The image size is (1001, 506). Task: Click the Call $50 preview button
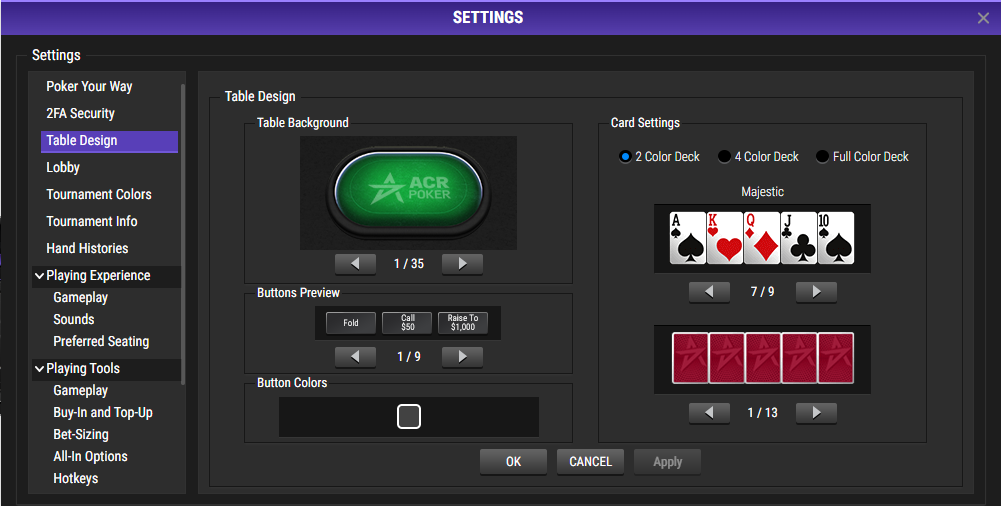coord(407,323)
